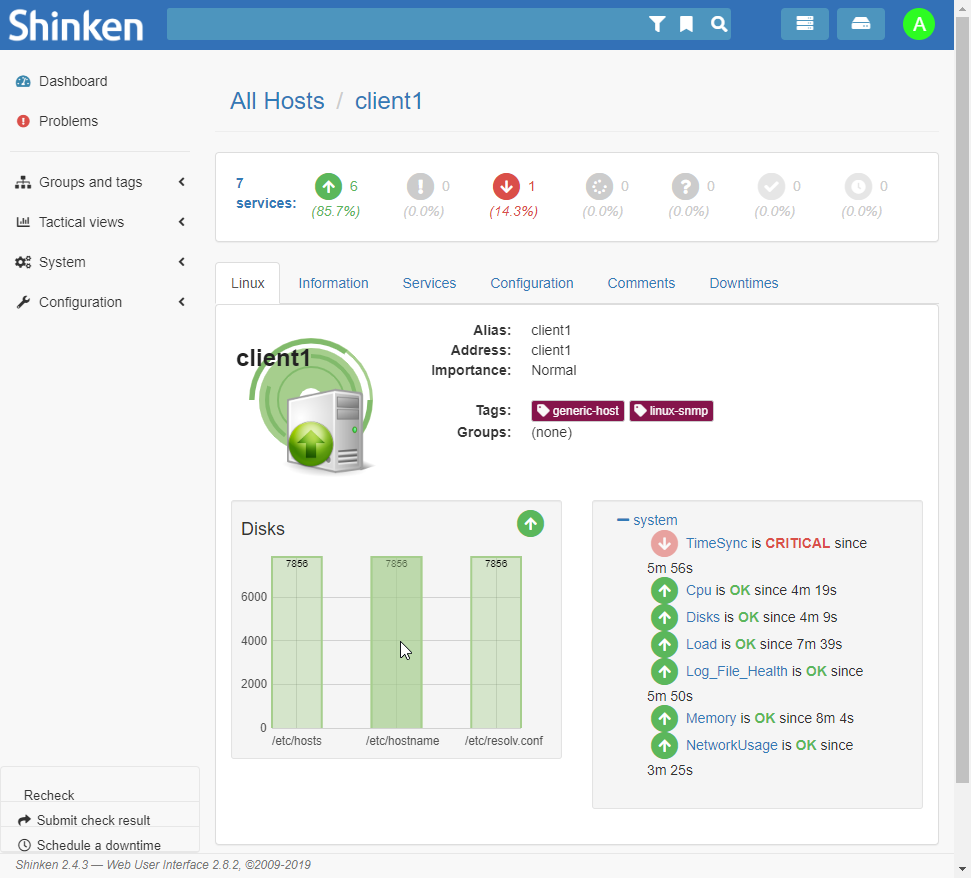The image size is (971, 878).
Task: Expand Groups and tags menu
Action: [x=100, y=182]
